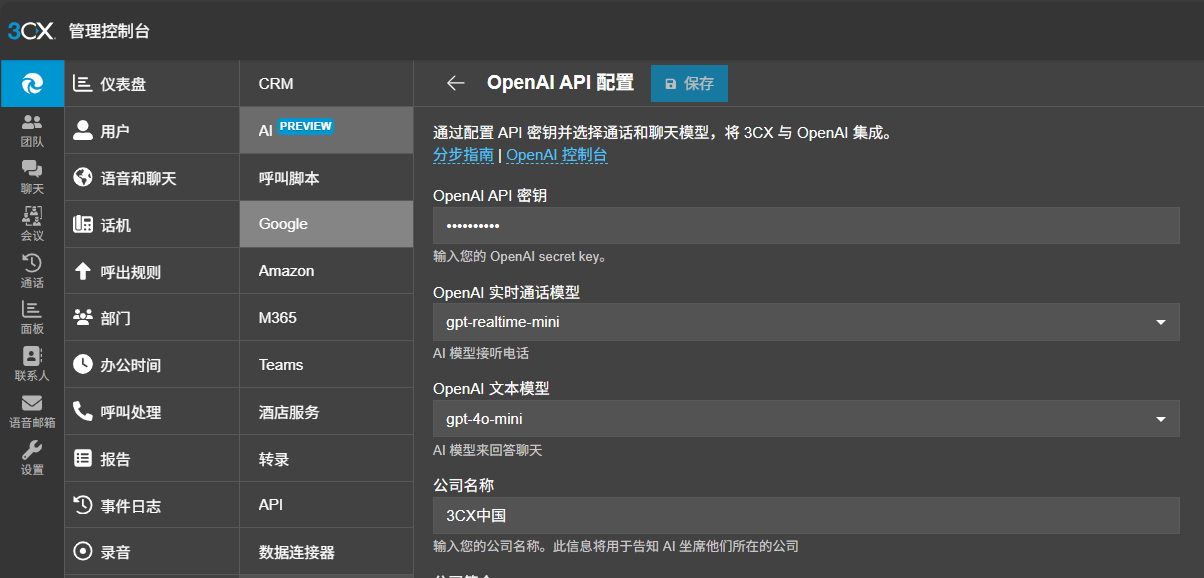
Task: Click the 仪表盘 dashboard chart icon
Action: point(83,84)
